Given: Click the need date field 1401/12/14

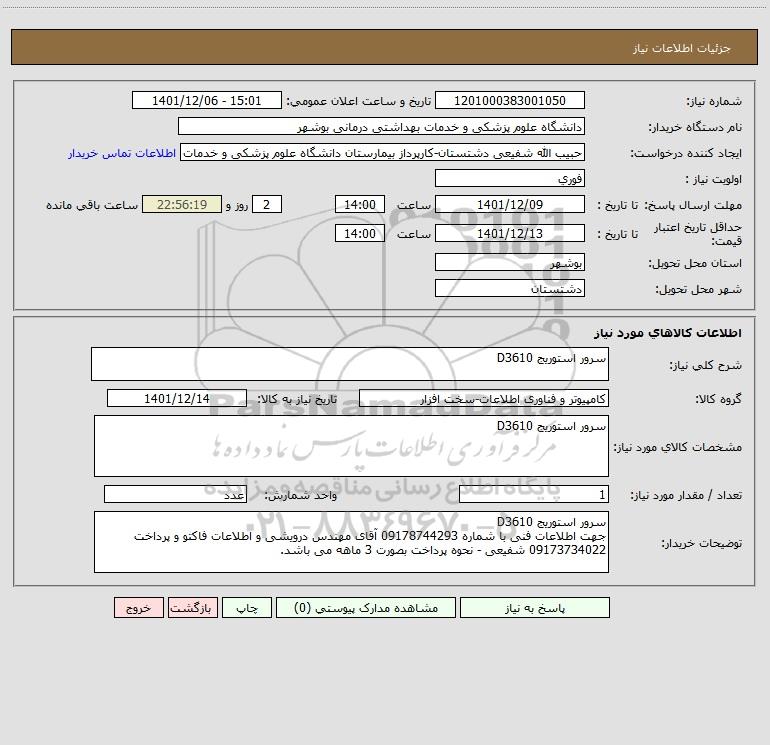Looking at the screenshot, I should (x=177, y=398).
